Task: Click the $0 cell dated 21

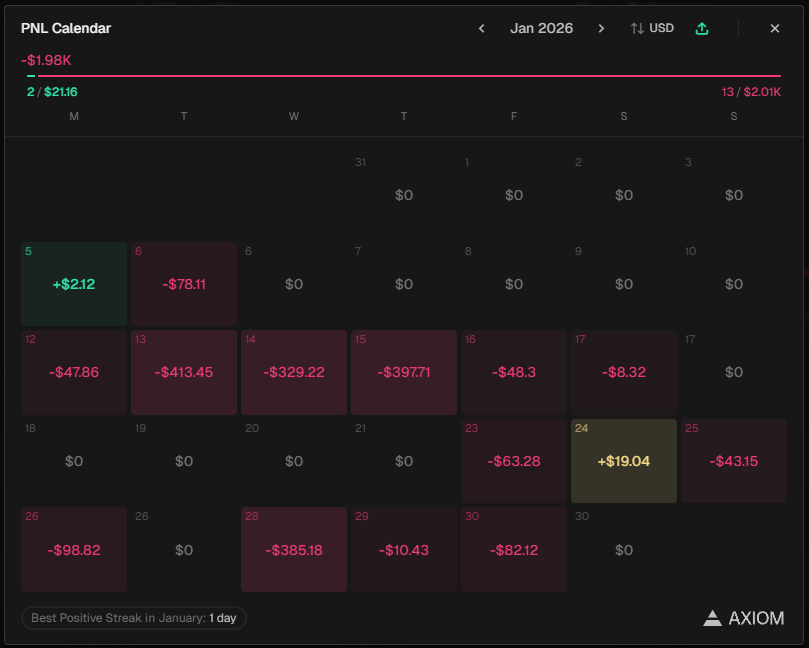Action: point(404,461)
